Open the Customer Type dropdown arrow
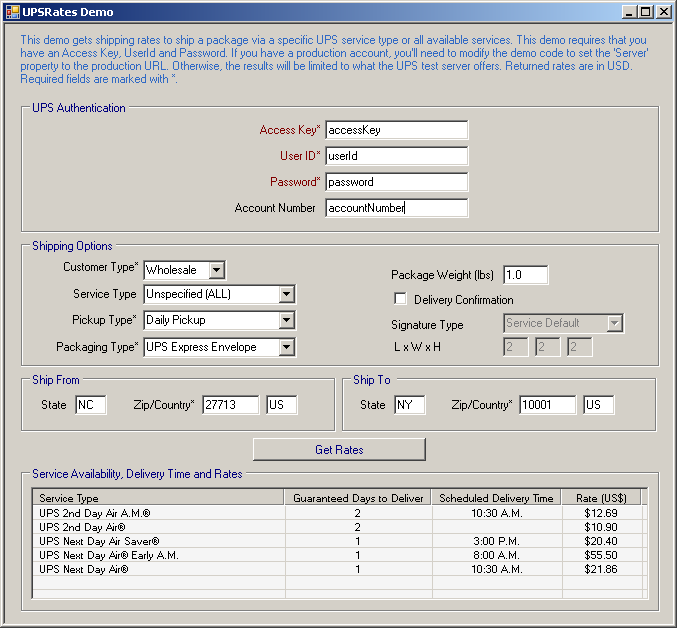 (217, 270)
